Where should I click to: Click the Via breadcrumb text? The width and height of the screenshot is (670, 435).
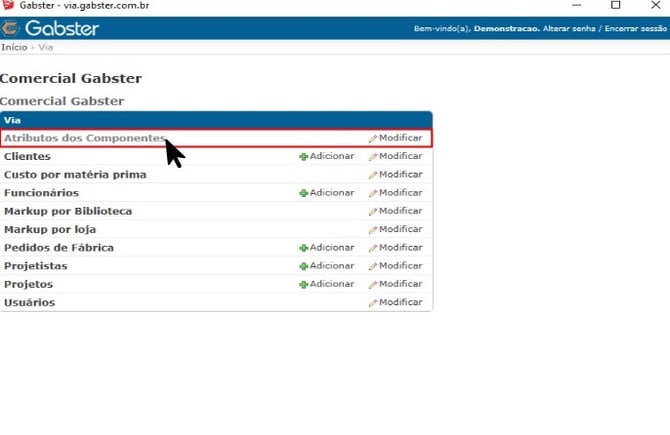[46, 47]
